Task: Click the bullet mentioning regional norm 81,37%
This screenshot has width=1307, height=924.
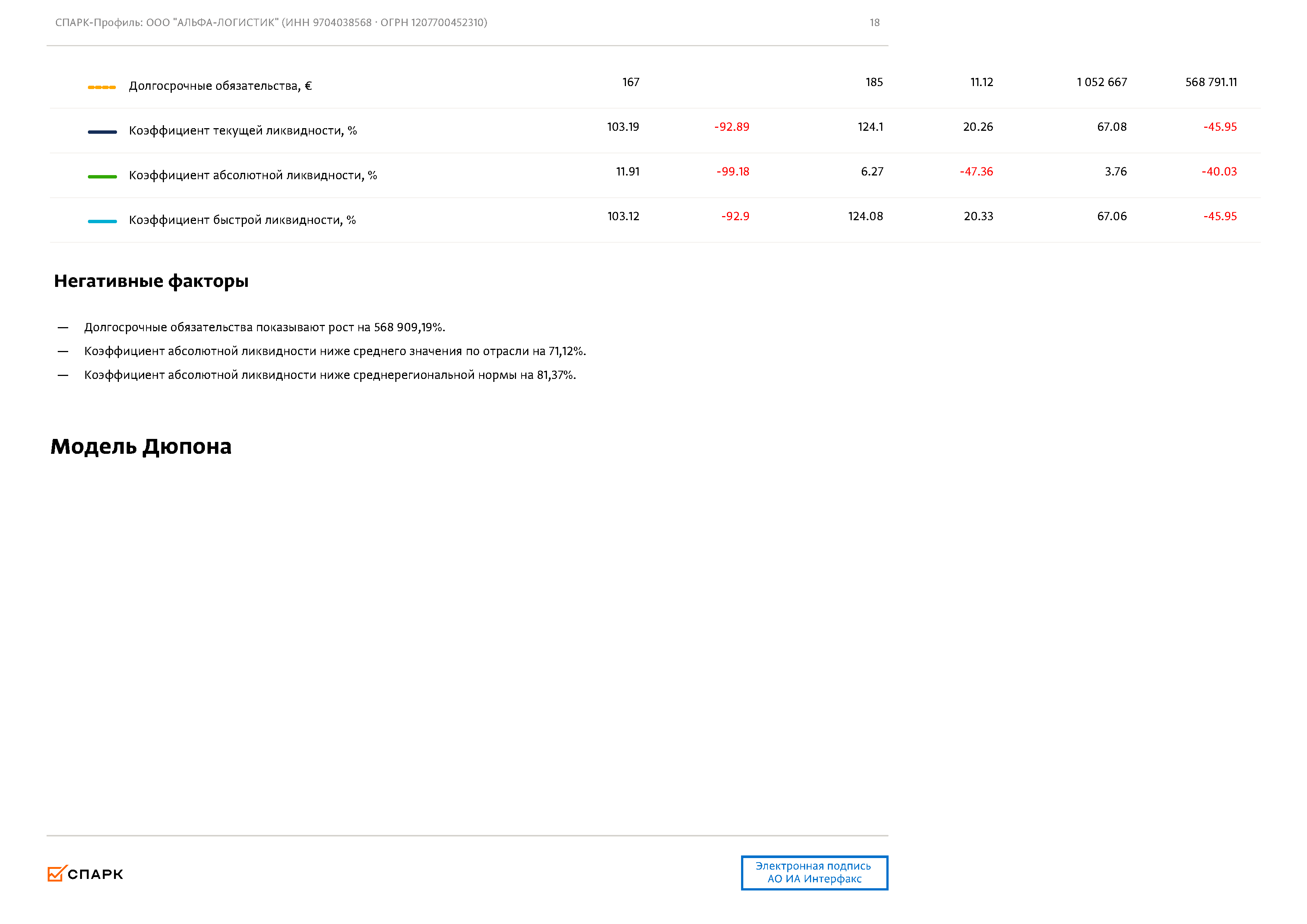Action: coord(330,375)
